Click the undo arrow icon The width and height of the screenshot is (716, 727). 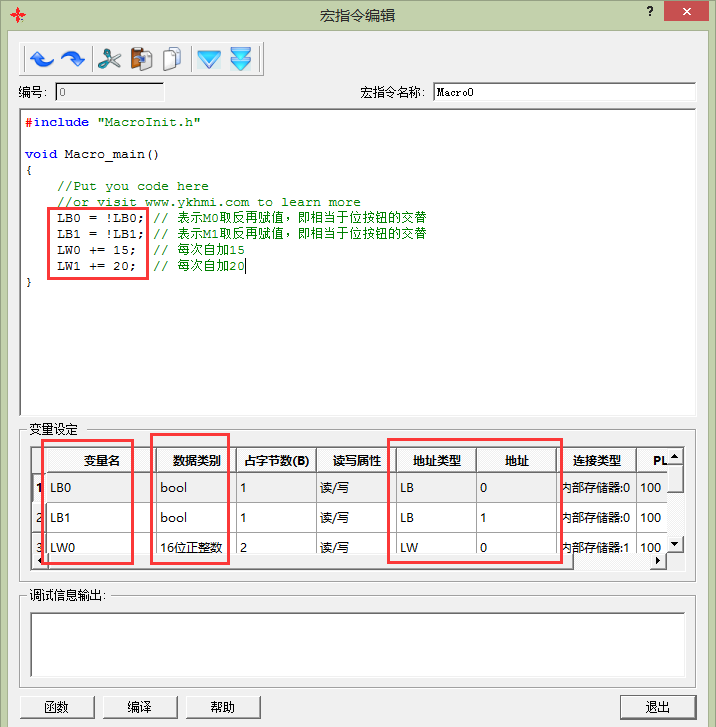click(x=41, y=58)
